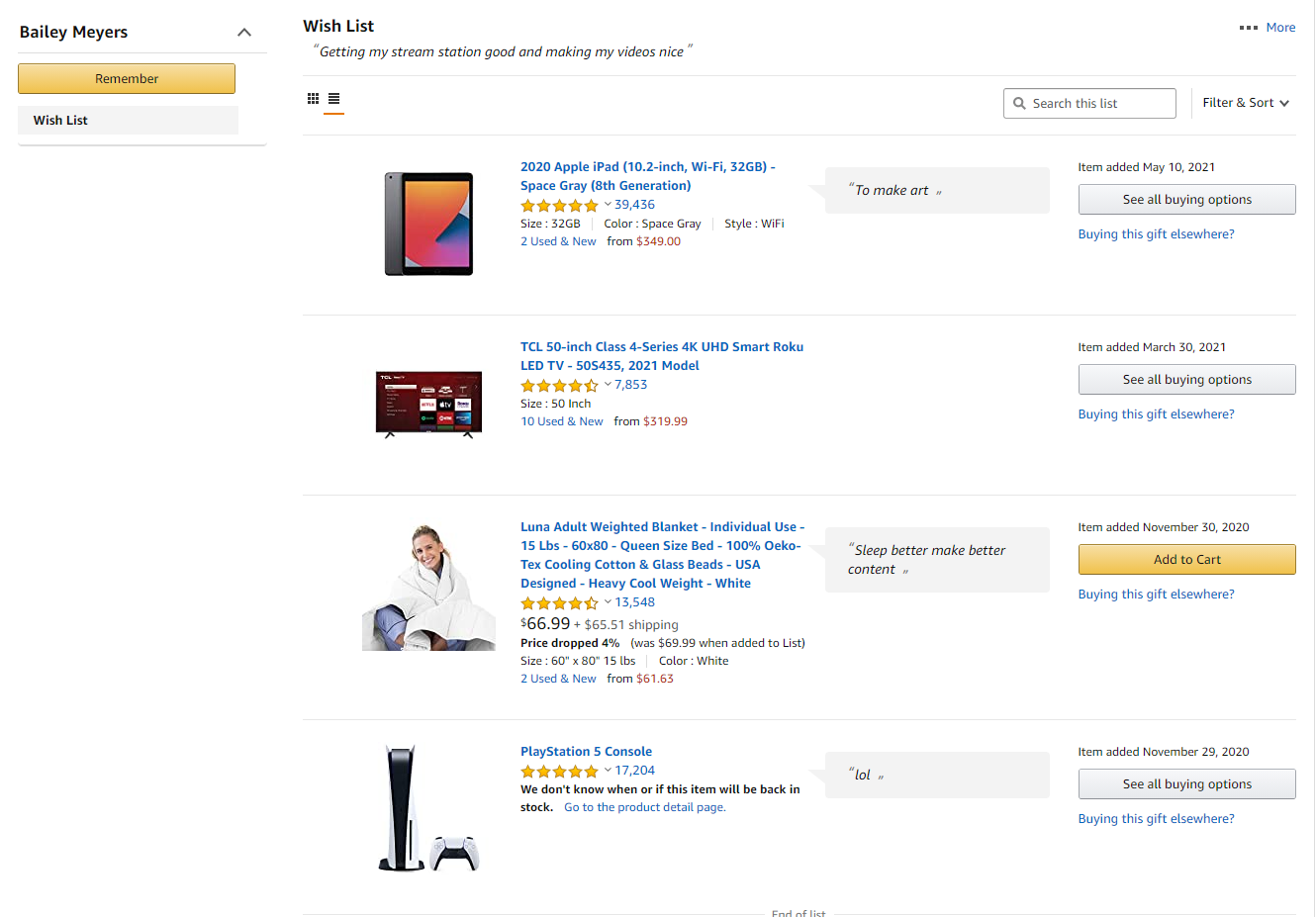Viewport: 1316px width, 917px height.
Task: Click Buying this gift elsewhere for blanket
Action: [x=1156, y=595]
